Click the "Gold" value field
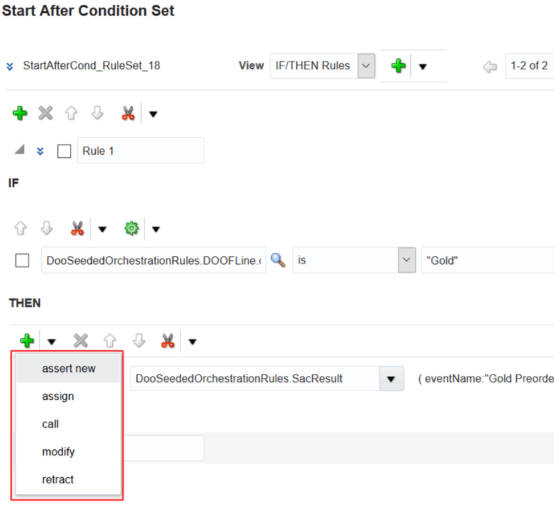 (x=488, y=260)
